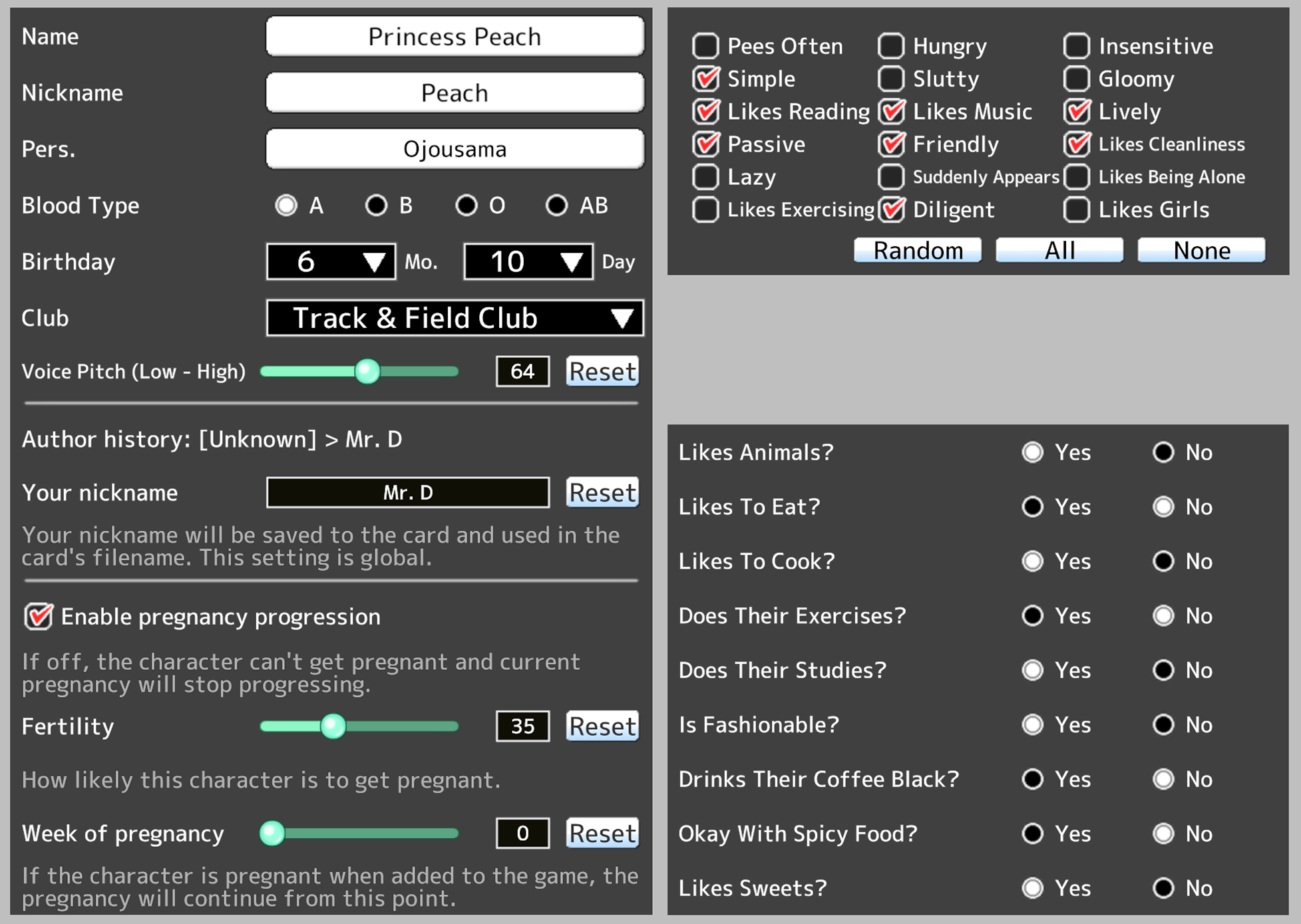1301x924 pixels.
Task: Uncheck the Likes Reading trait
Action: (705, 111)
